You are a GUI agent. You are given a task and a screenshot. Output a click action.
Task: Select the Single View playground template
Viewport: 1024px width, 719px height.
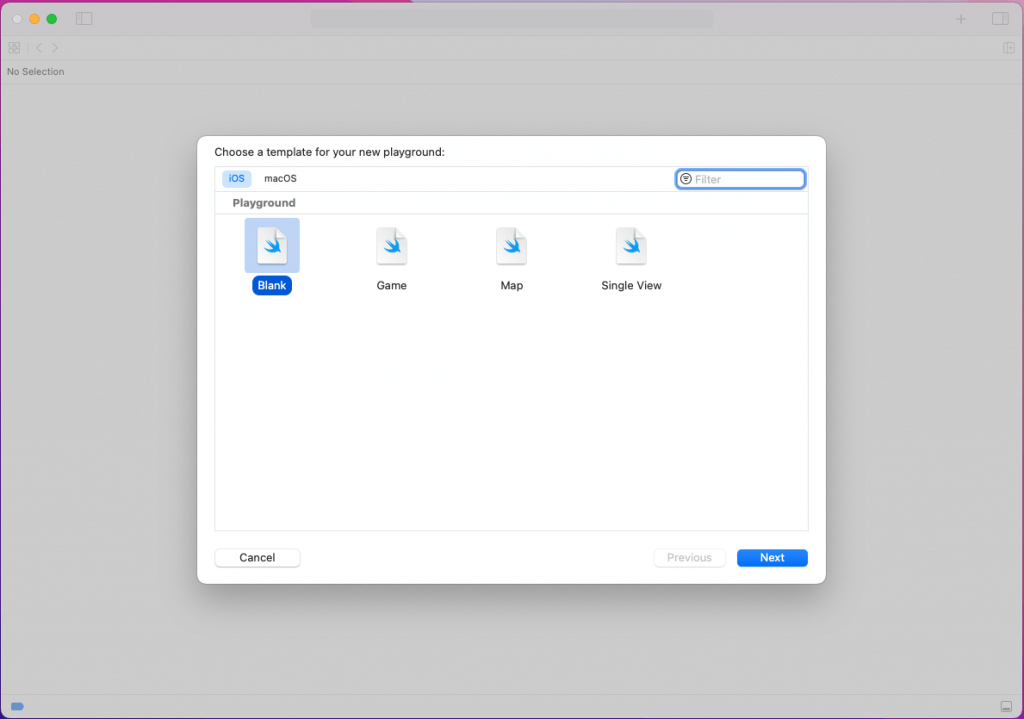coord(631,245)
